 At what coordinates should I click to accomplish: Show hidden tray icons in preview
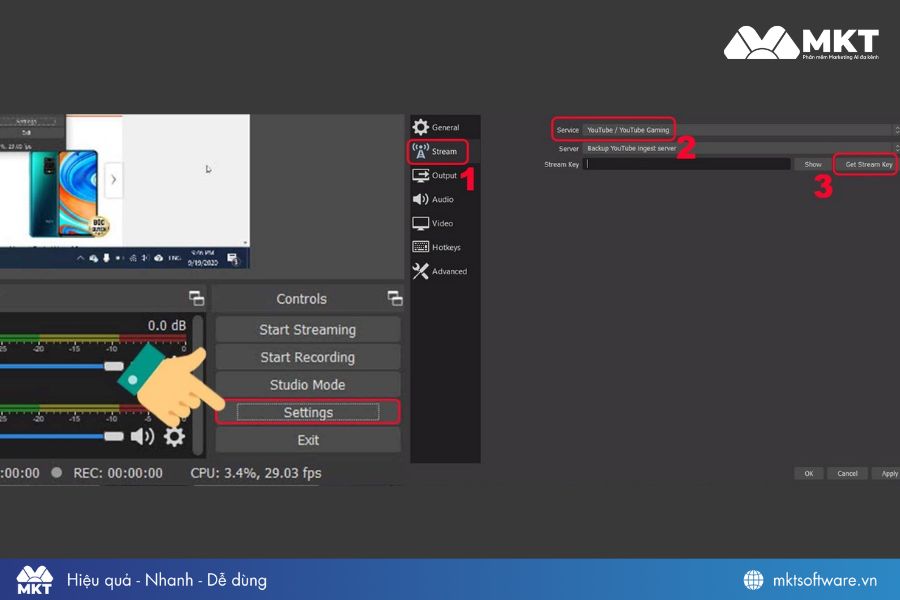80,258
